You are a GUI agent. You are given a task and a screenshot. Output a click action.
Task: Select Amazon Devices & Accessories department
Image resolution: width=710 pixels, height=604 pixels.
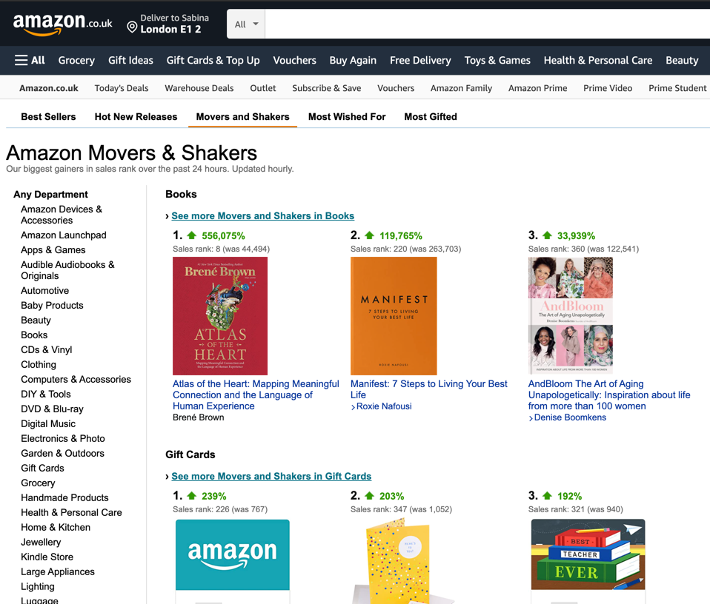pyautogui.click(x=62, y=215)
